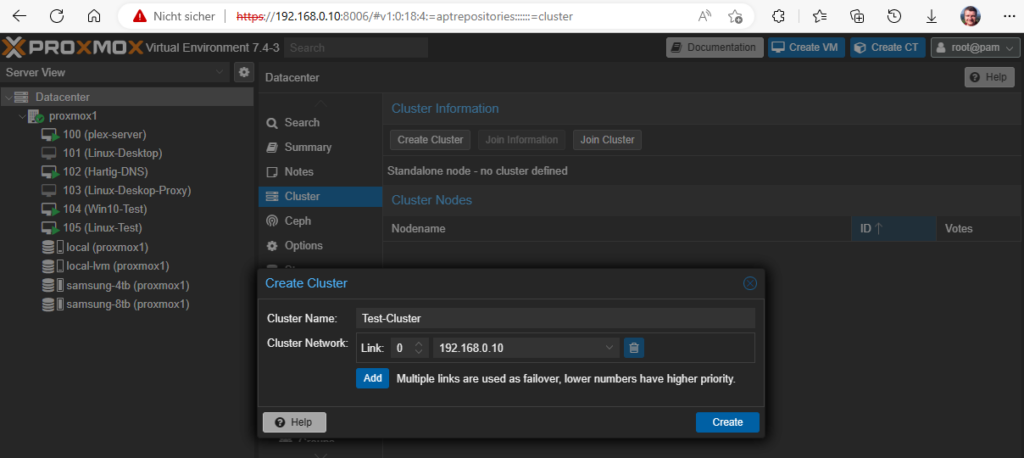The image size is (1024, 458).
Task: Click the trash icon to remove Link 0
Action: coord(633,348)
